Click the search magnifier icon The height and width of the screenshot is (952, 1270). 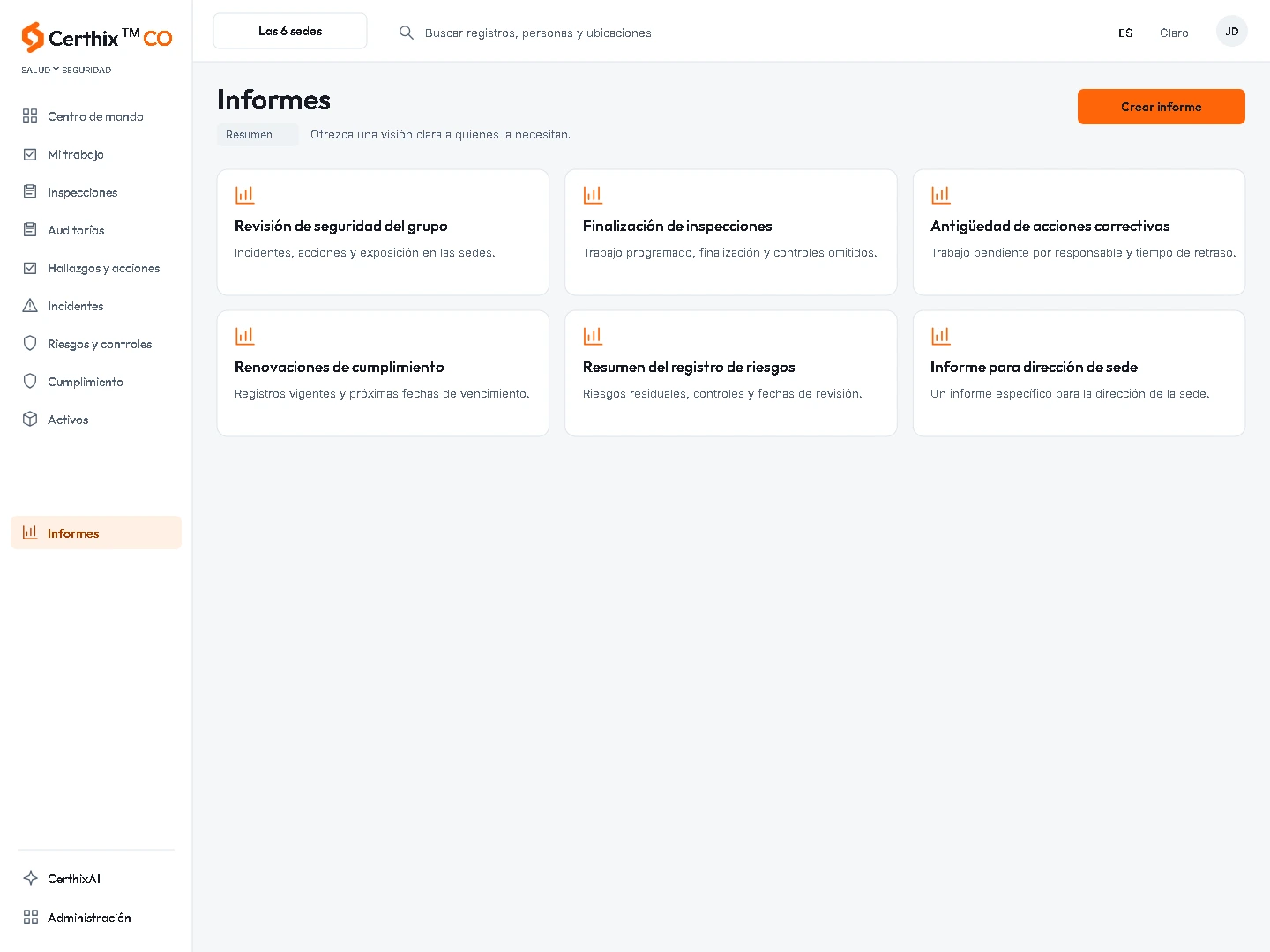pos(407,33)
